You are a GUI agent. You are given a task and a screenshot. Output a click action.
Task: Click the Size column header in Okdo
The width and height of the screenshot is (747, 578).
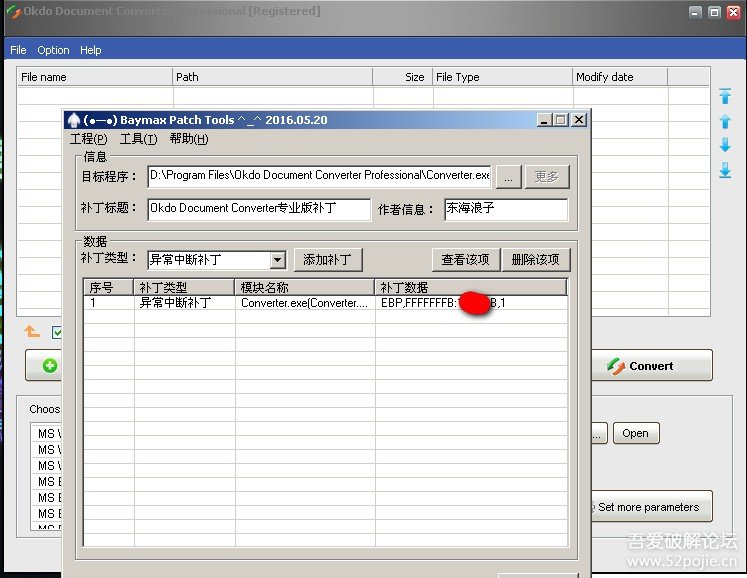coord(403,77)
